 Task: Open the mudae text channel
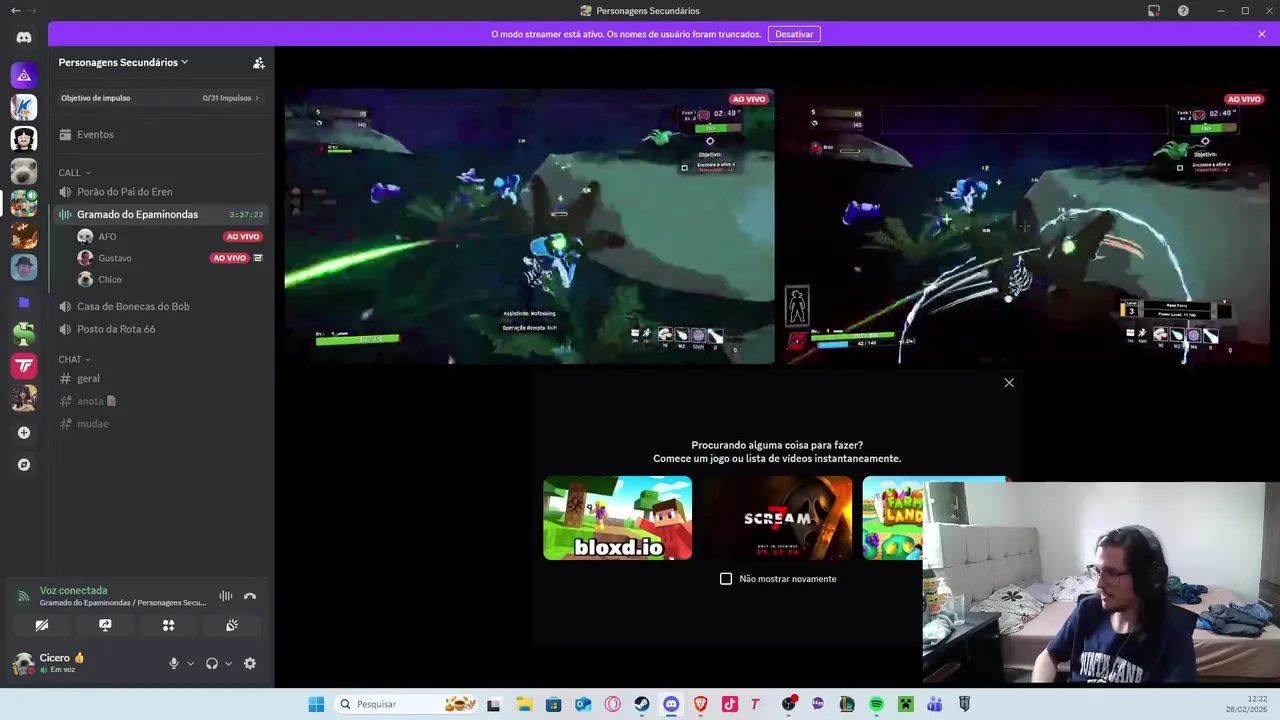click(161, 424)
